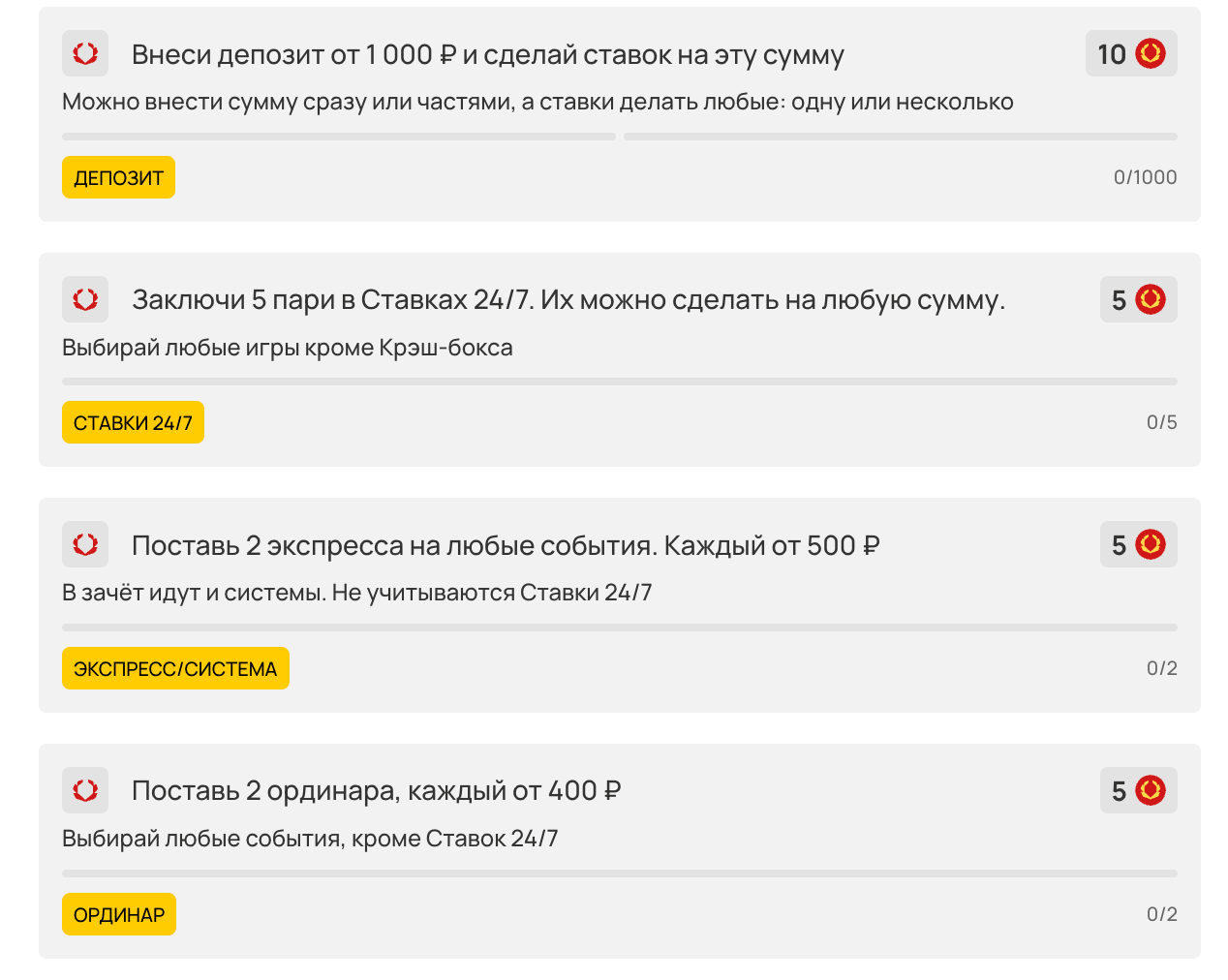Open the "Внеси депозит от 1 000 ₽" task title
This screenshot has height=980, width=1228.
tap(487, 55)
